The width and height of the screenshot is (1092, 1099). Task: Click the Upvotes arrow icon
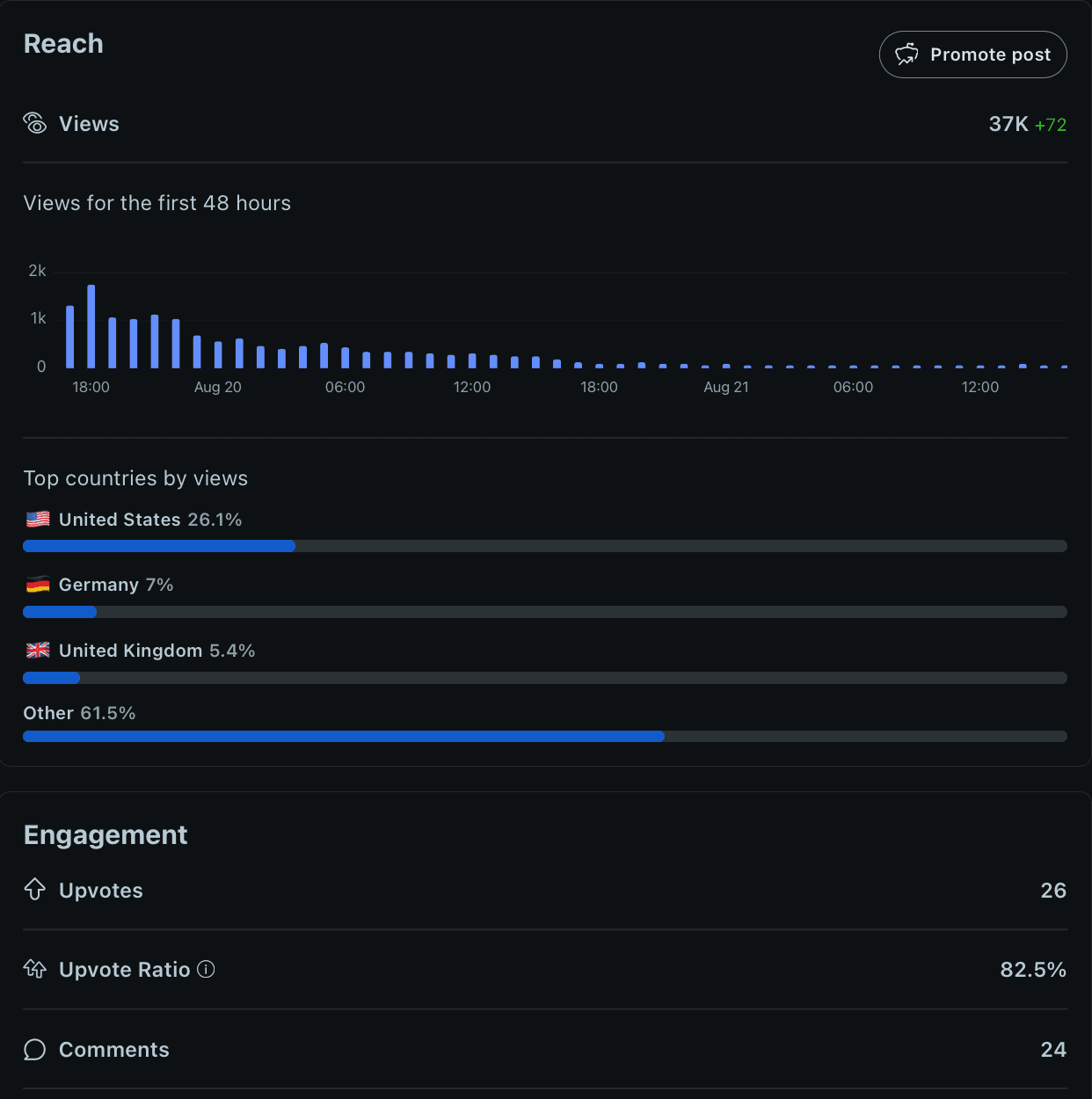click(35, 890)
